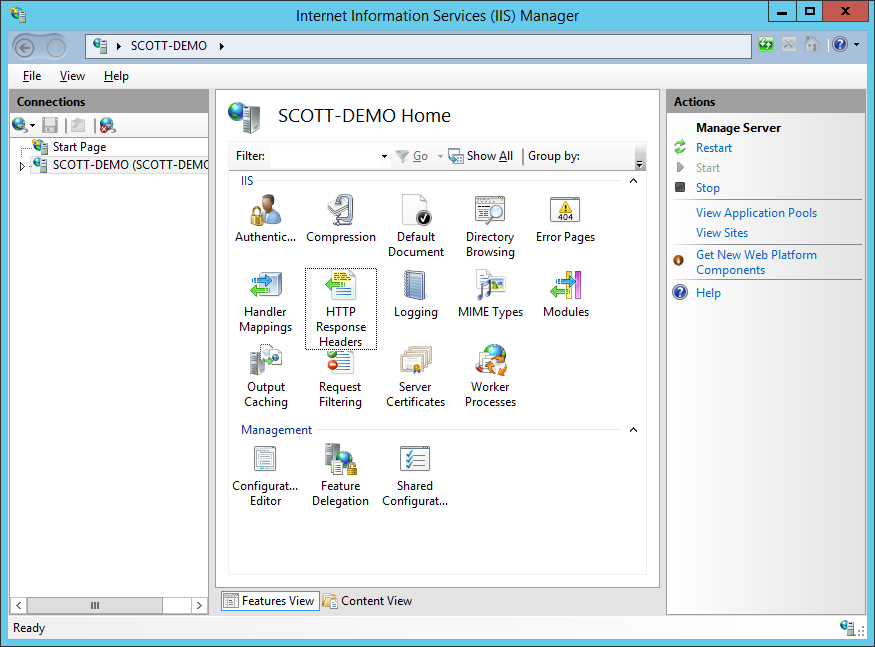Restart the server from Actions
Viewport: 875px width, 647px height.
pos(714,147)
